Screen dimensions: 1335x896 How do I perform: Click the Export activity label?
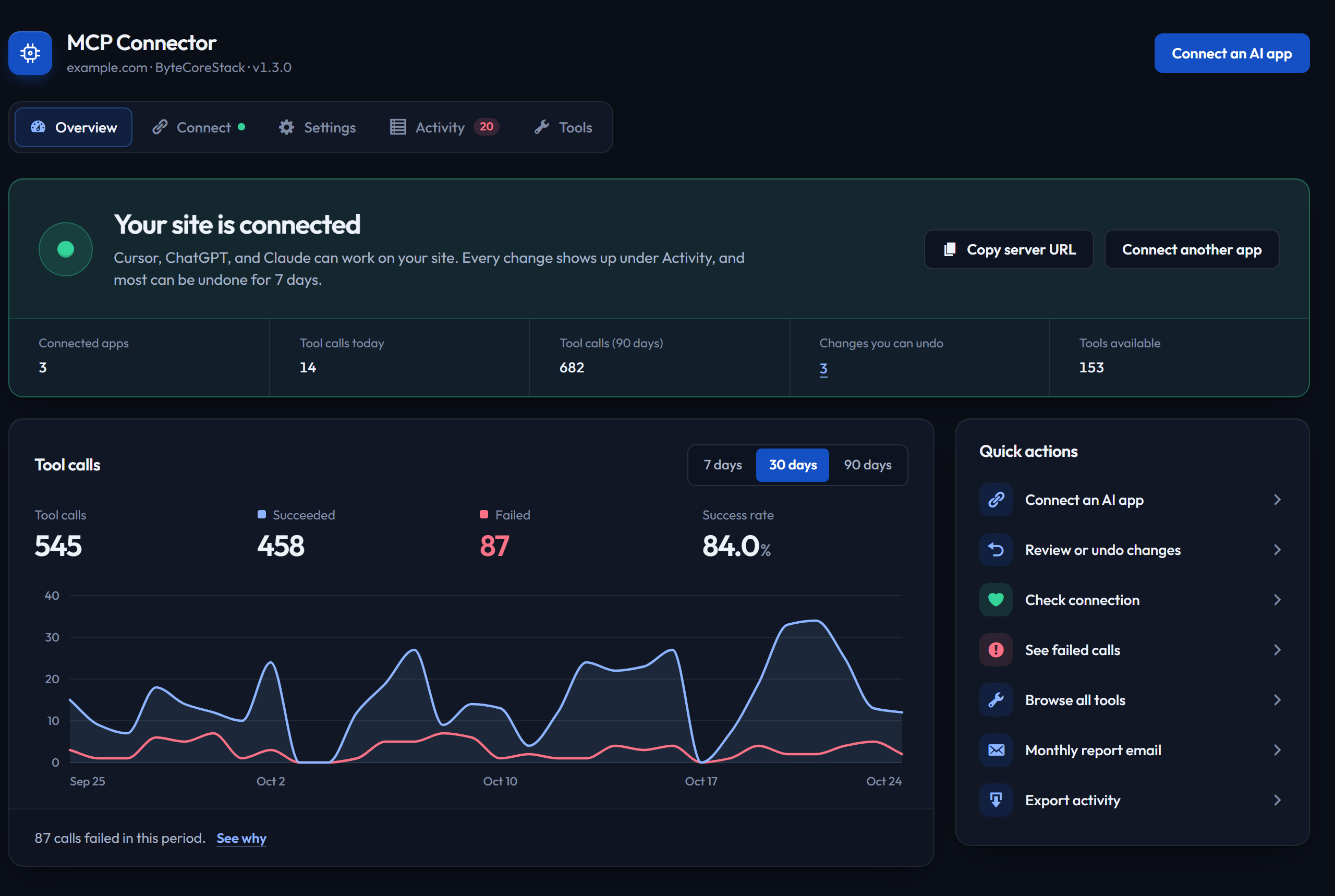1072,800
